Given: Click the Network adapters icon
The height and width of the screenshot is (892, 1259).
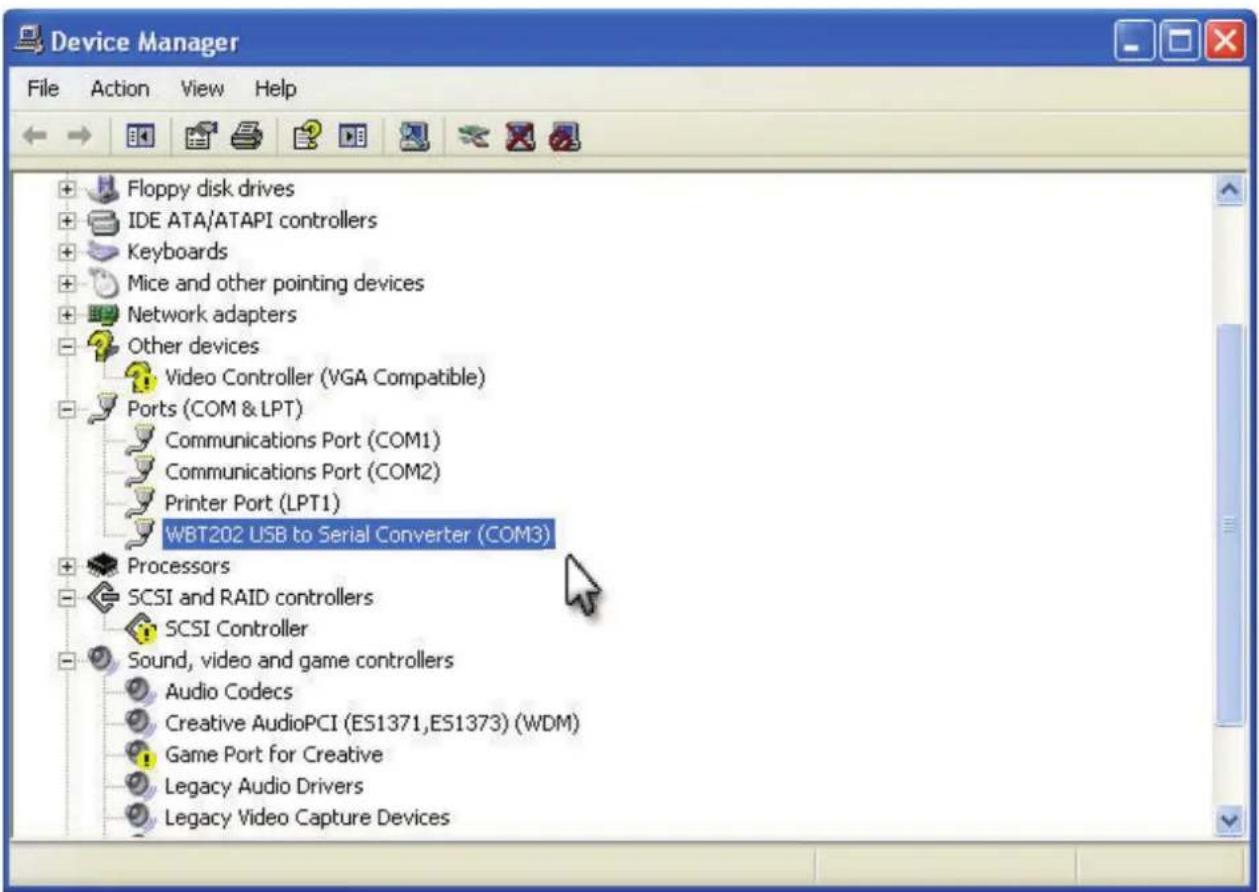Looking at the screenshot, I should [x=104, y=314].
